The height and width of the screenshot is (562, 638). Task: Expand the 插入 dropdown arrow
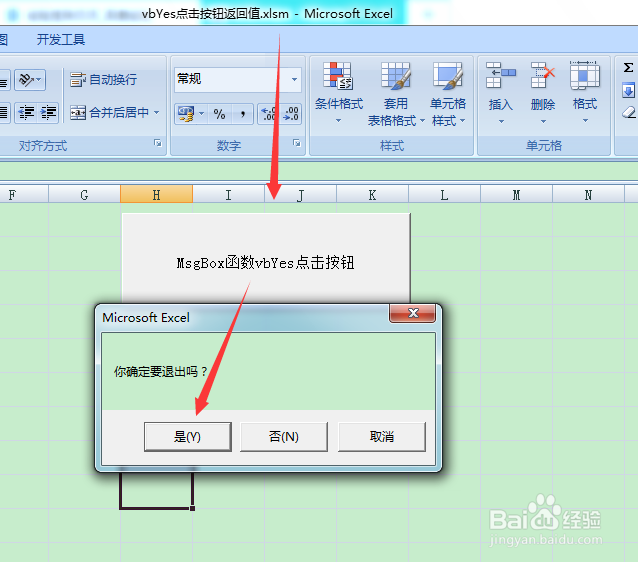[501, 121]
